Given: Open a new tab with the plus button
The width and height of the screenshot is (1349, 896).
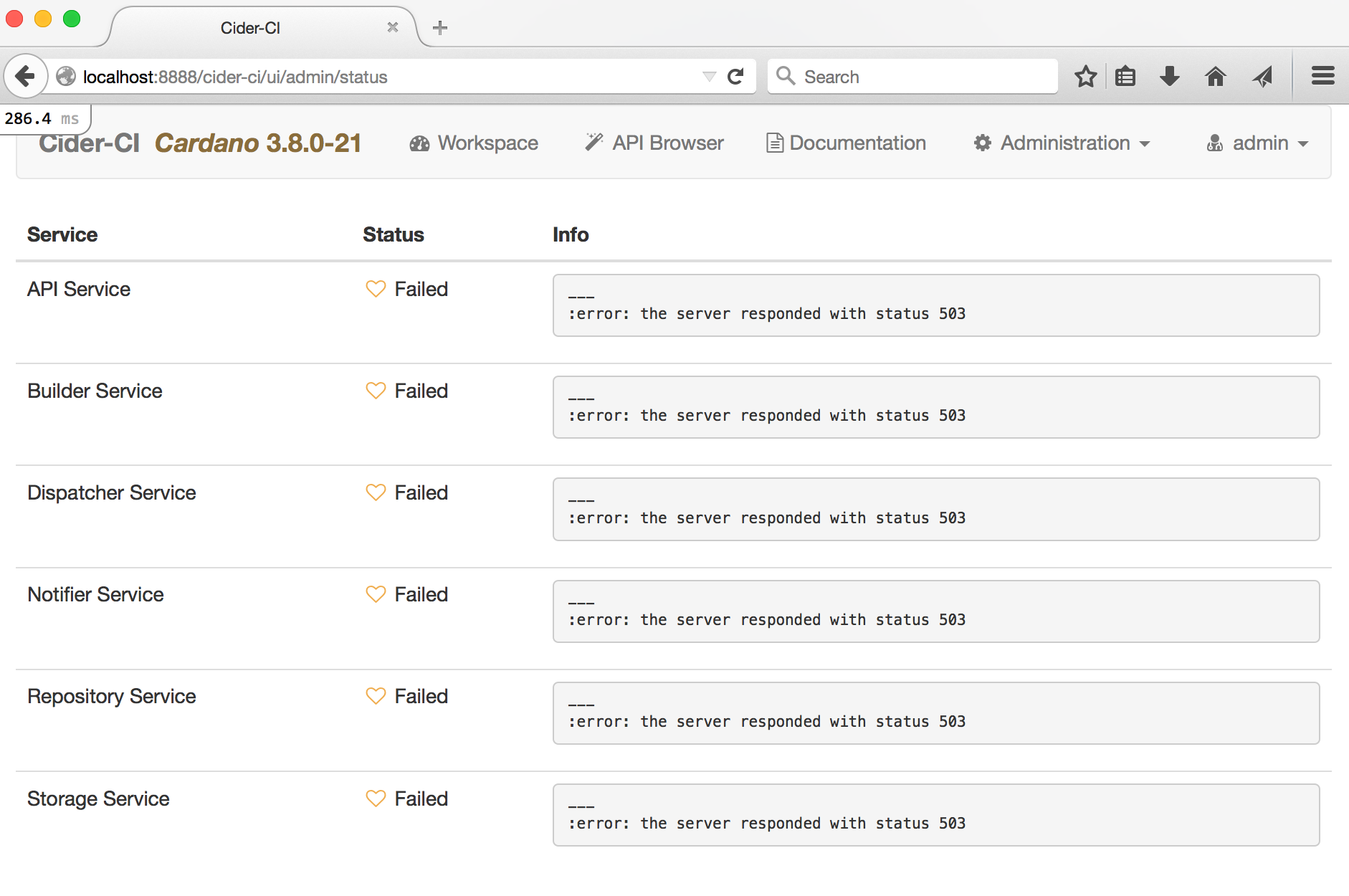Looking at the screenshot, I should tap(440, 28).
